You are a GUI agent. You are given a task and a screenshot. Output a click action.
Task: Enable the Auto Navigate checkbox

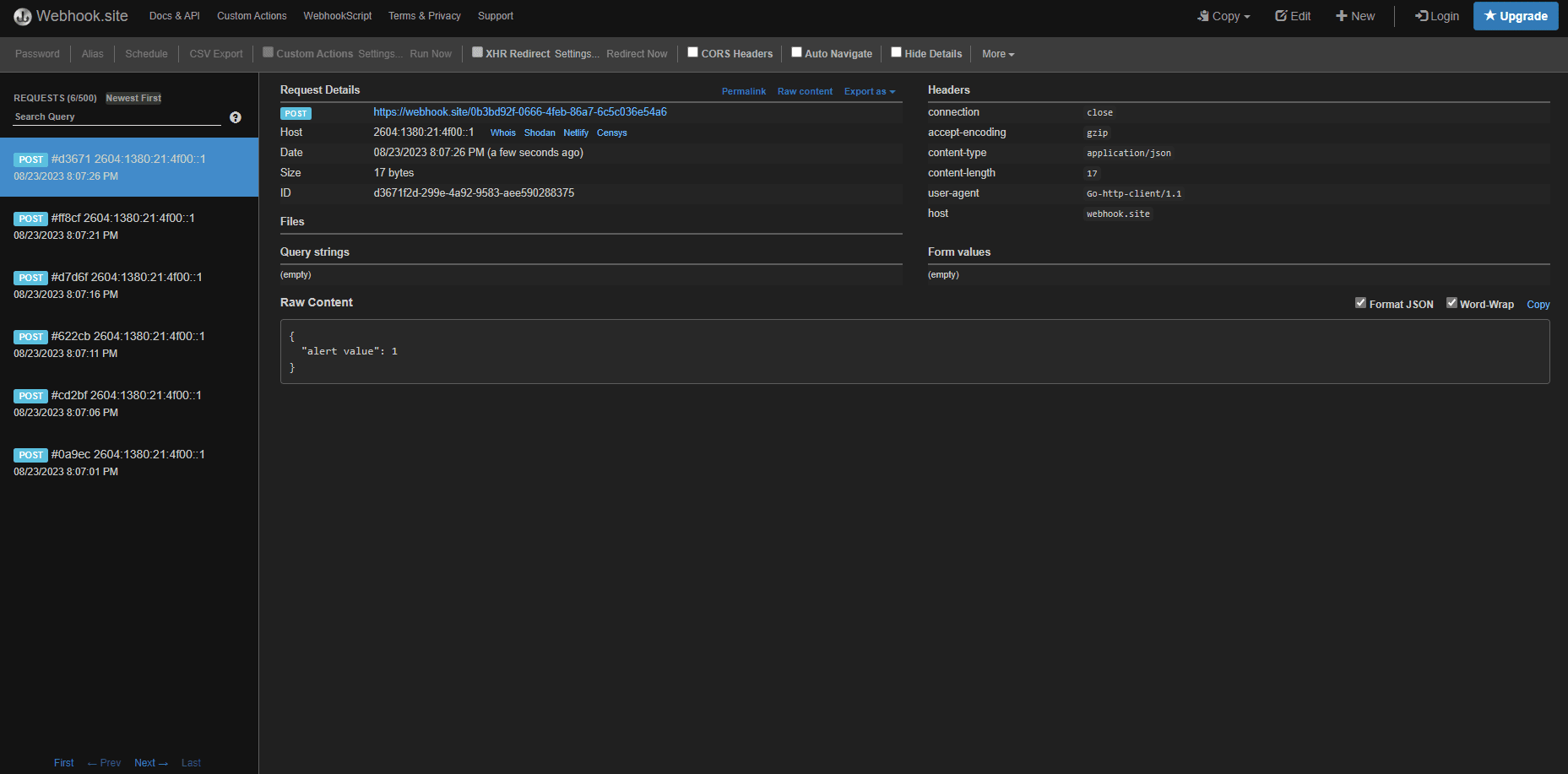(x=796, y=52)
